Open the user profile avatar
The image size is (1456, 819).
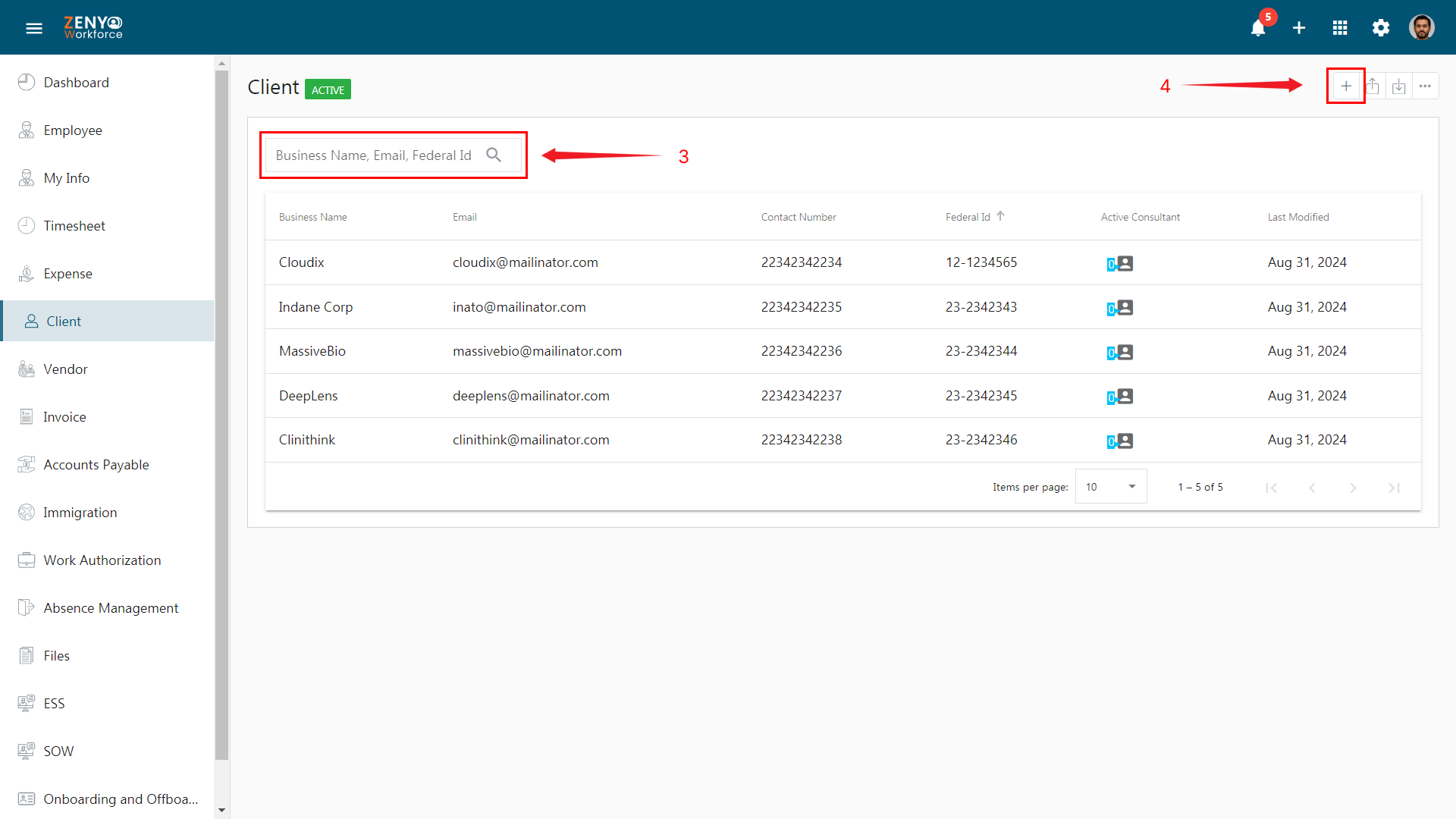click(x=1422, y=27)
